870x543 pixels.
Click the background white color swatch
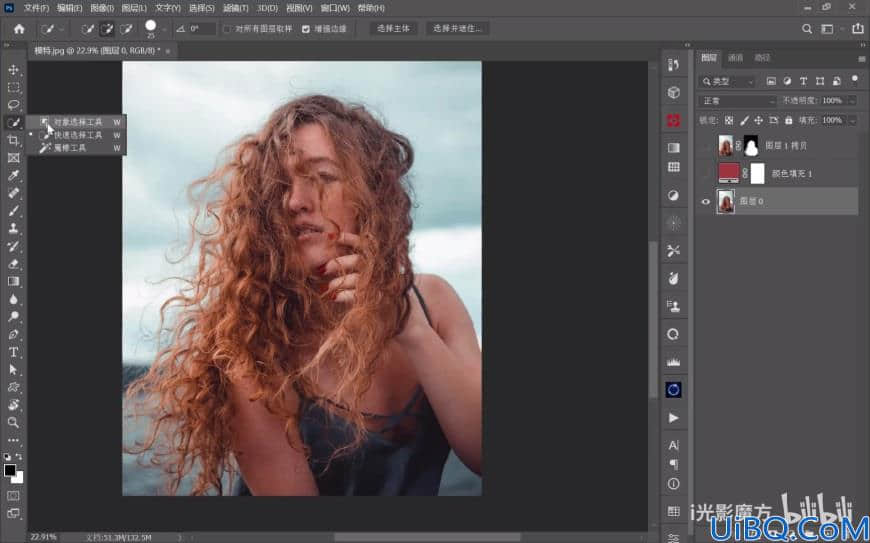click(19, 478)
